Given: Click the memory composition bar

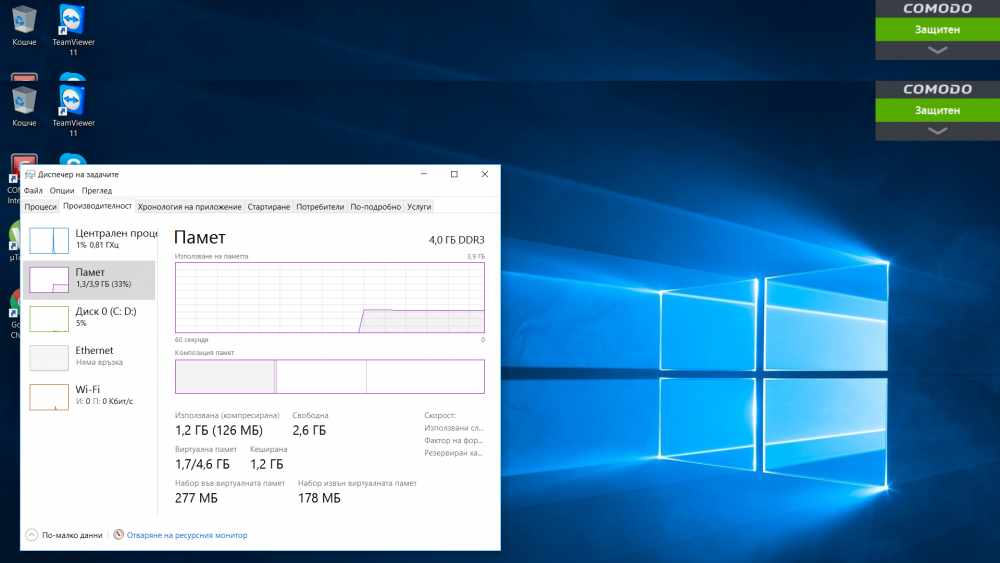Looking at the screenshot, I should 330,376.
